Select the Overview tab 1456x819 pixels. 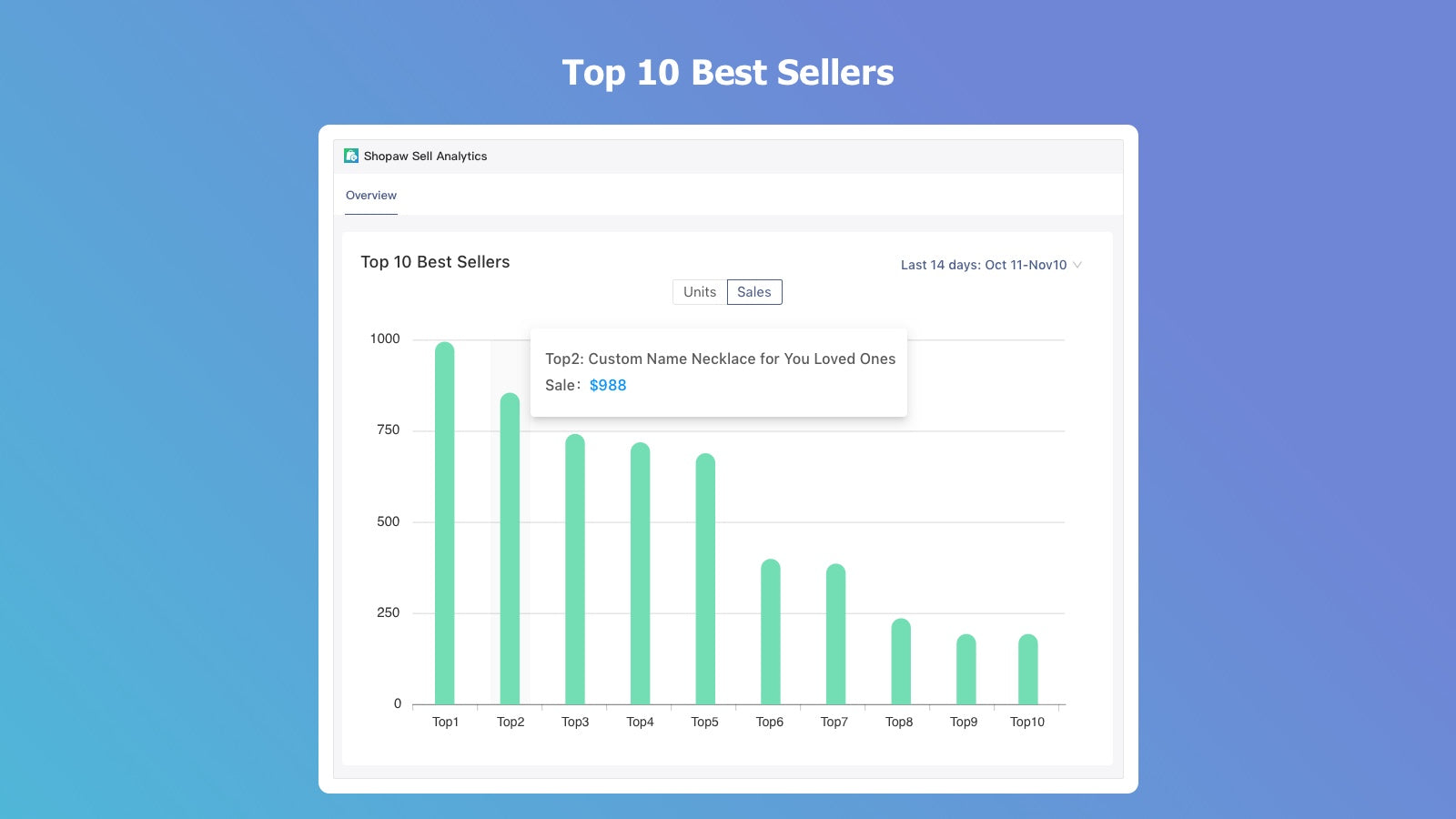pyautogui.click(x=370, y=195)
